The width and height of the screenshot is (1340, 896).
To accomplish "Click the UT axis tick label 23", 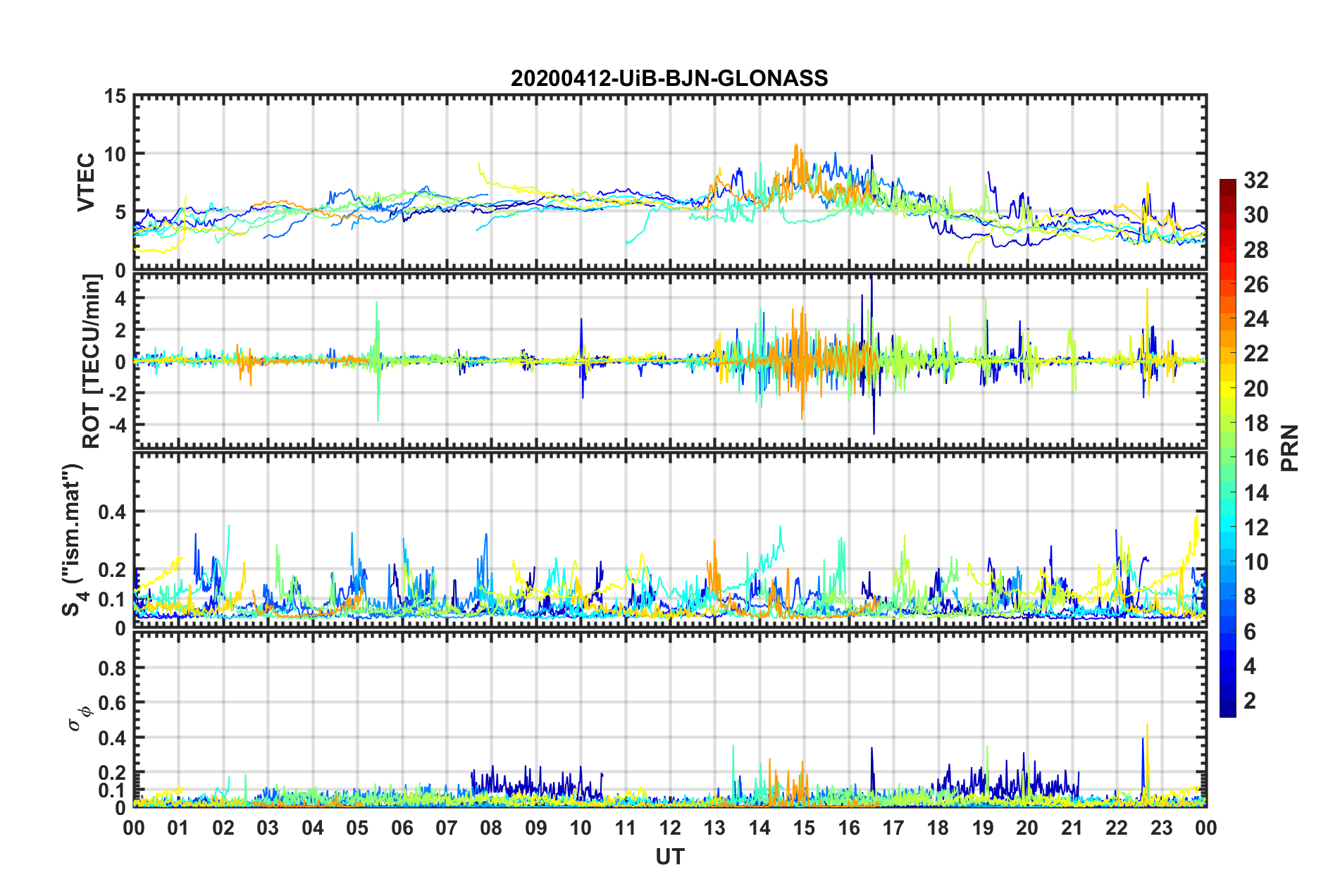I will tap(1162, 828).
